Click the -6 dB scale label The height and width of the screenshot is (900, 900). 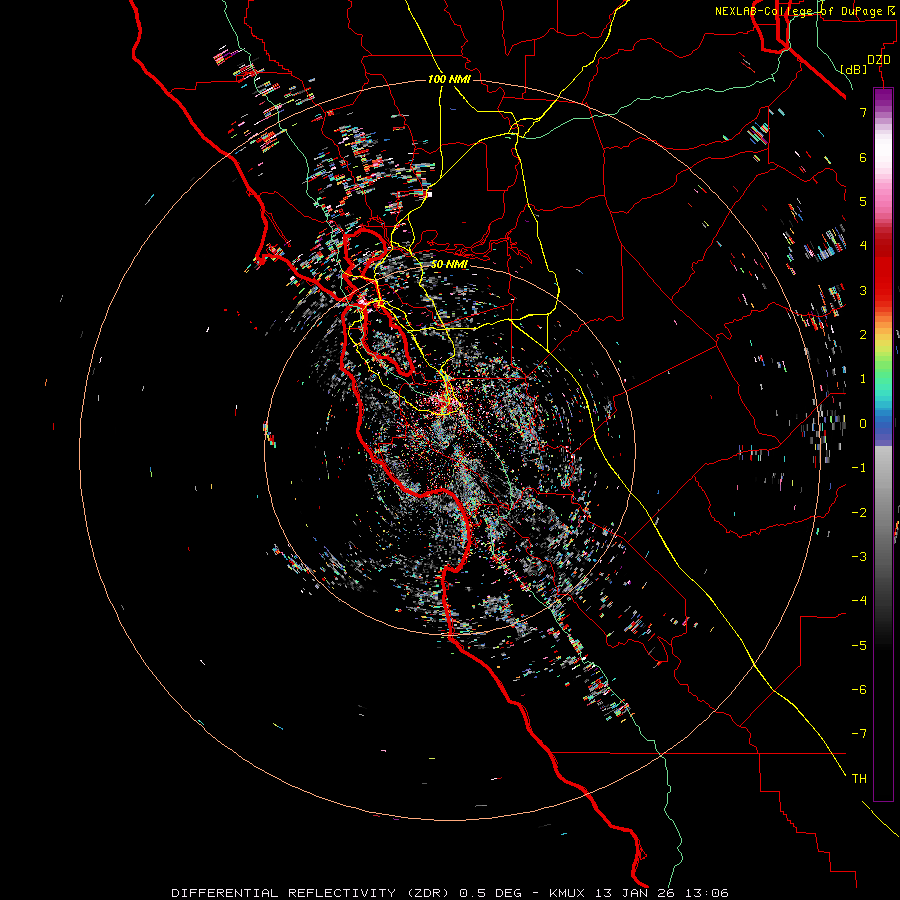point(859,690)
